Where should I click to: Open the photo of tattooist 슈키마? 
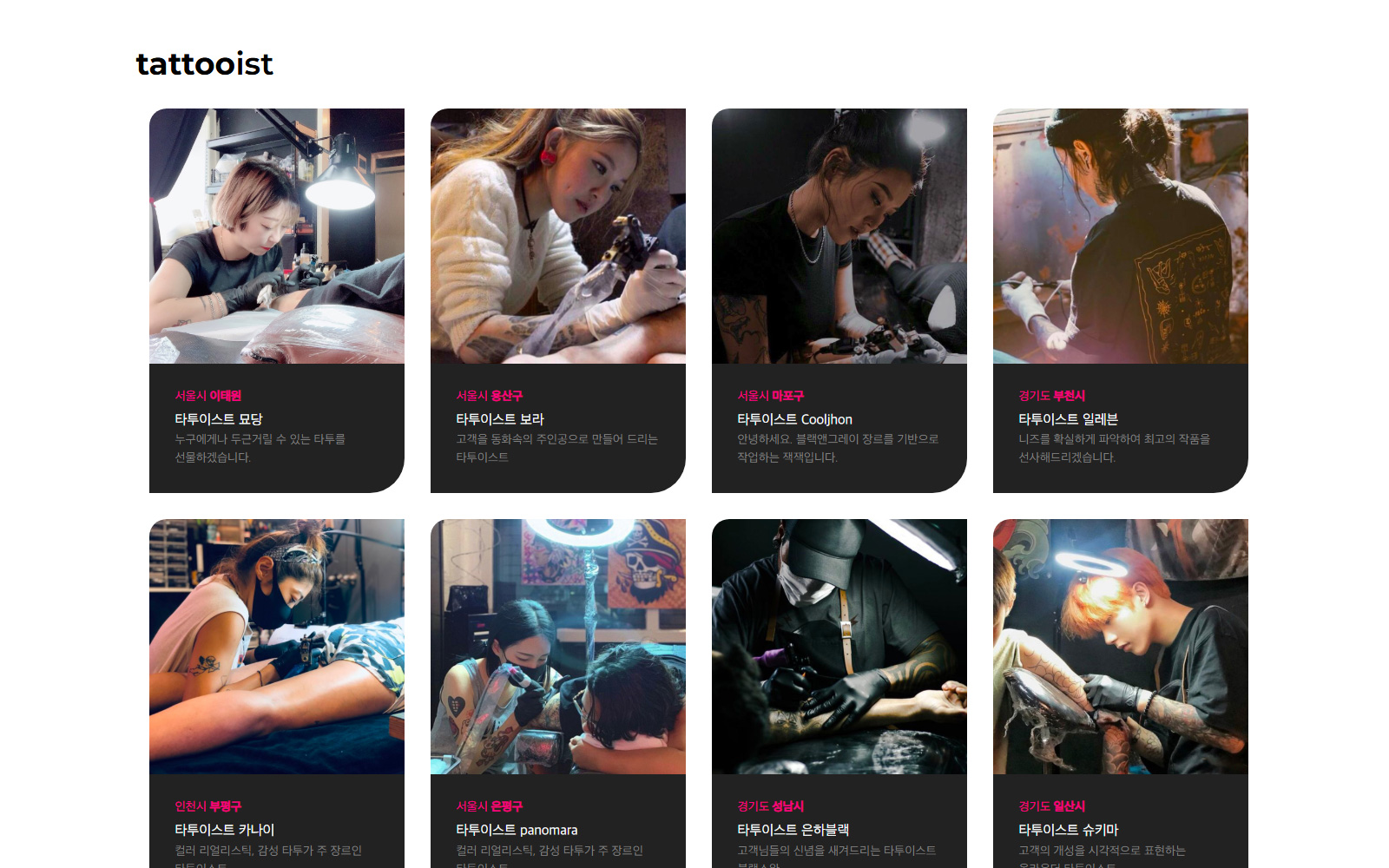pos(1121,647)
